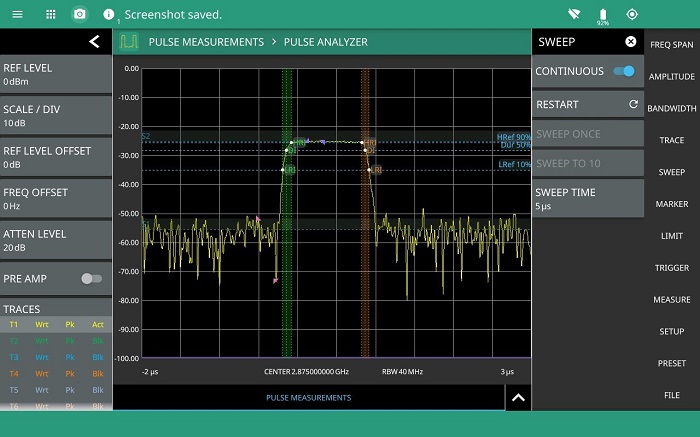Open the Sweep menu item
Viewport: 700px width, 437px height.
click(x=671, y=172)
